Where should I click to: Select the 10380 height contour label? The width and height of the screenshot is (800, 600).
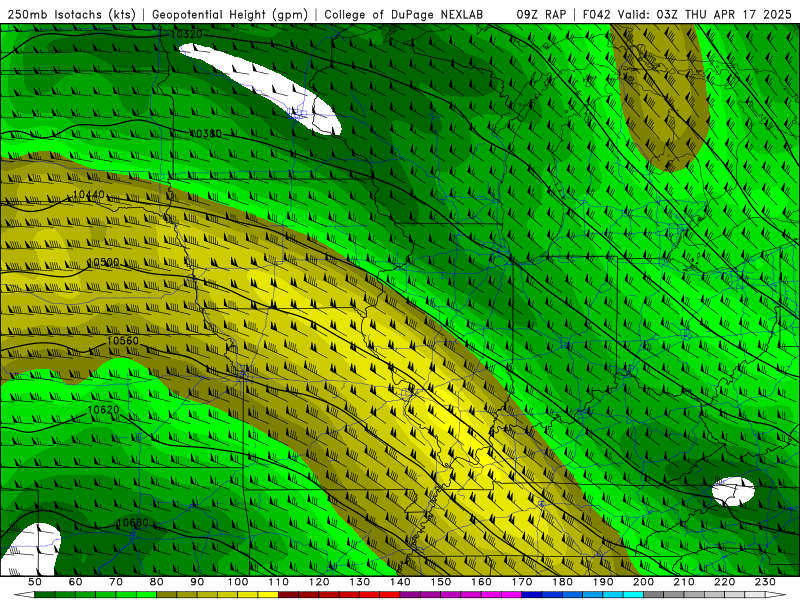(x=206, y=134)
